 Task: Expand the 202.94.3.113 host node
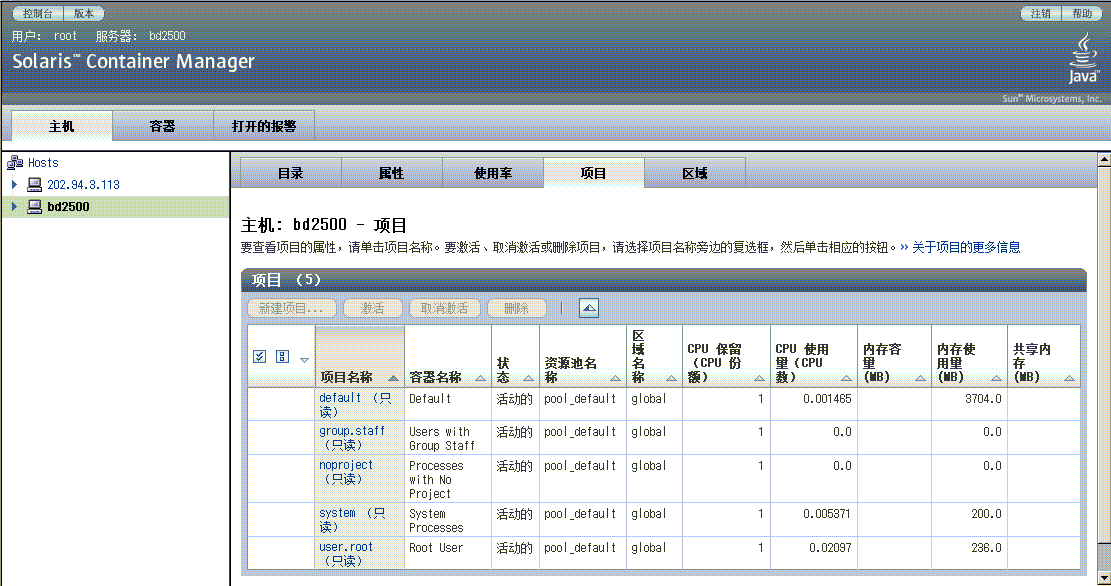14,184
